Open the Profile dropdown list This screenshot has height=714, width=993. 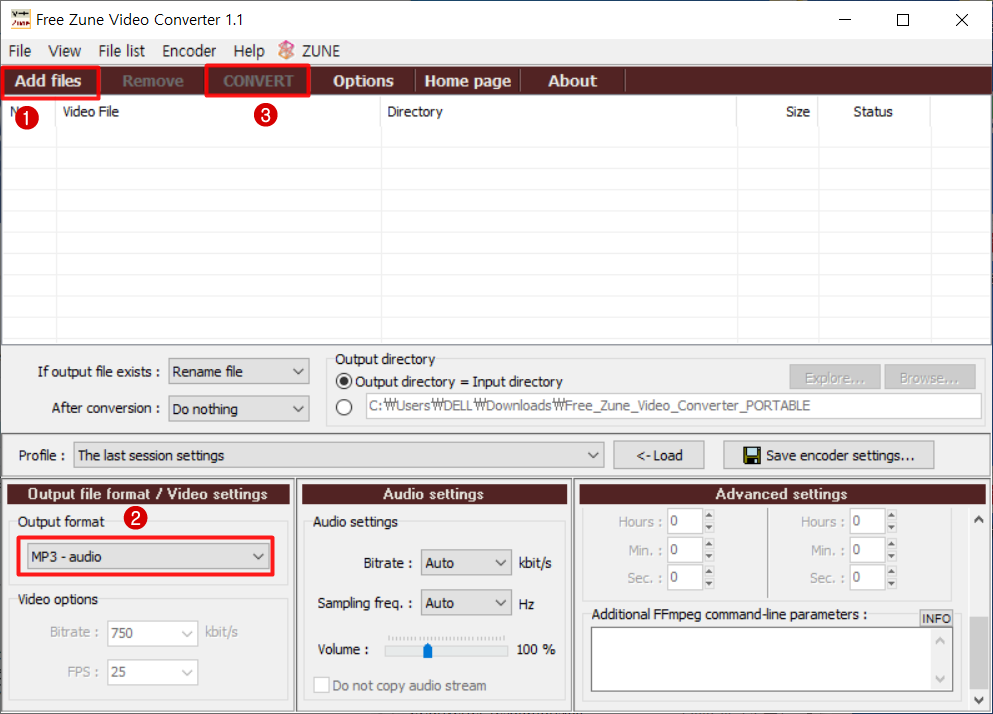[339, 456]
